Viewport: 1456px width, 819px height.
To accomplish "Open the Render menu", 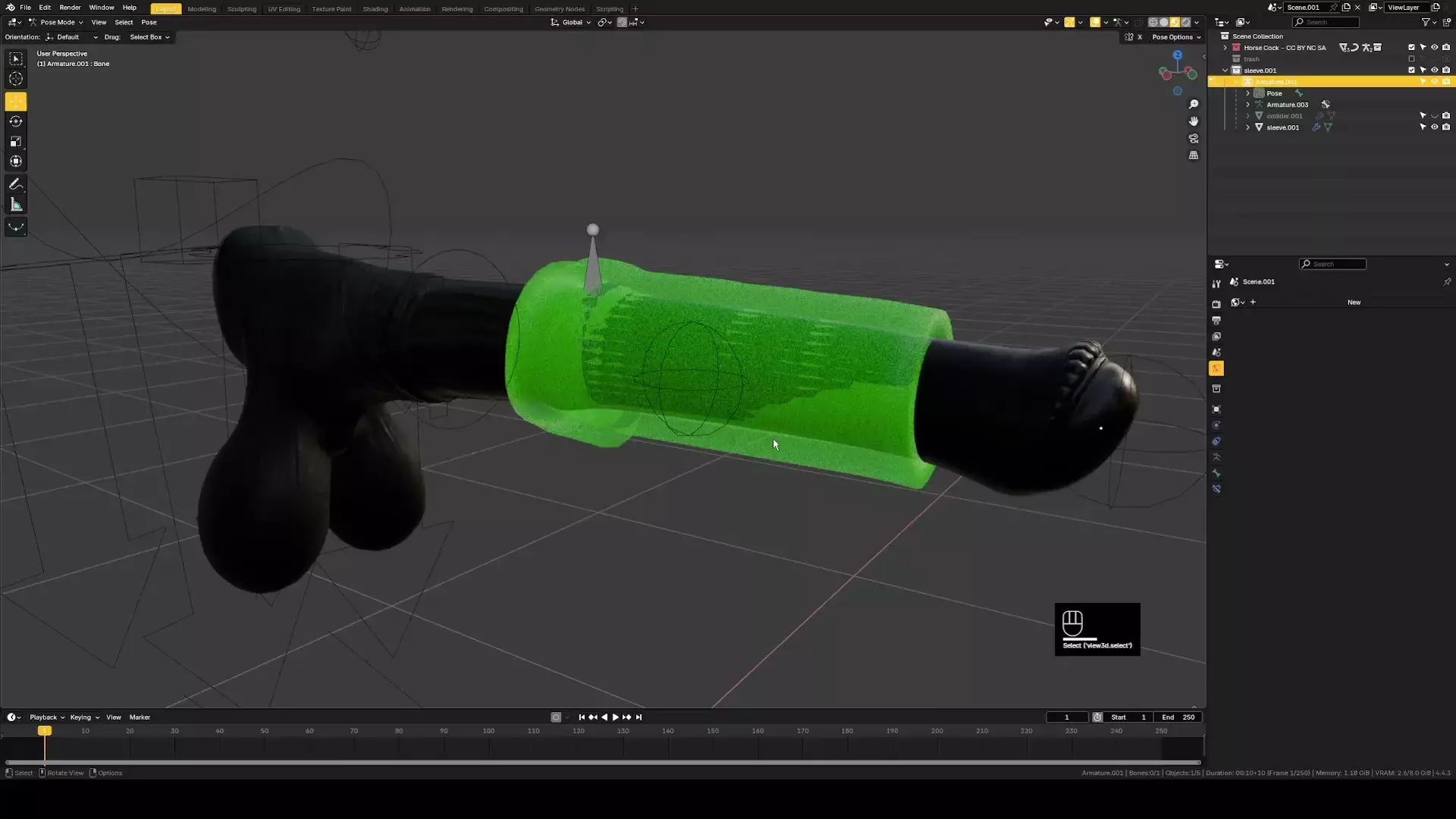I will tap(70, 8).
